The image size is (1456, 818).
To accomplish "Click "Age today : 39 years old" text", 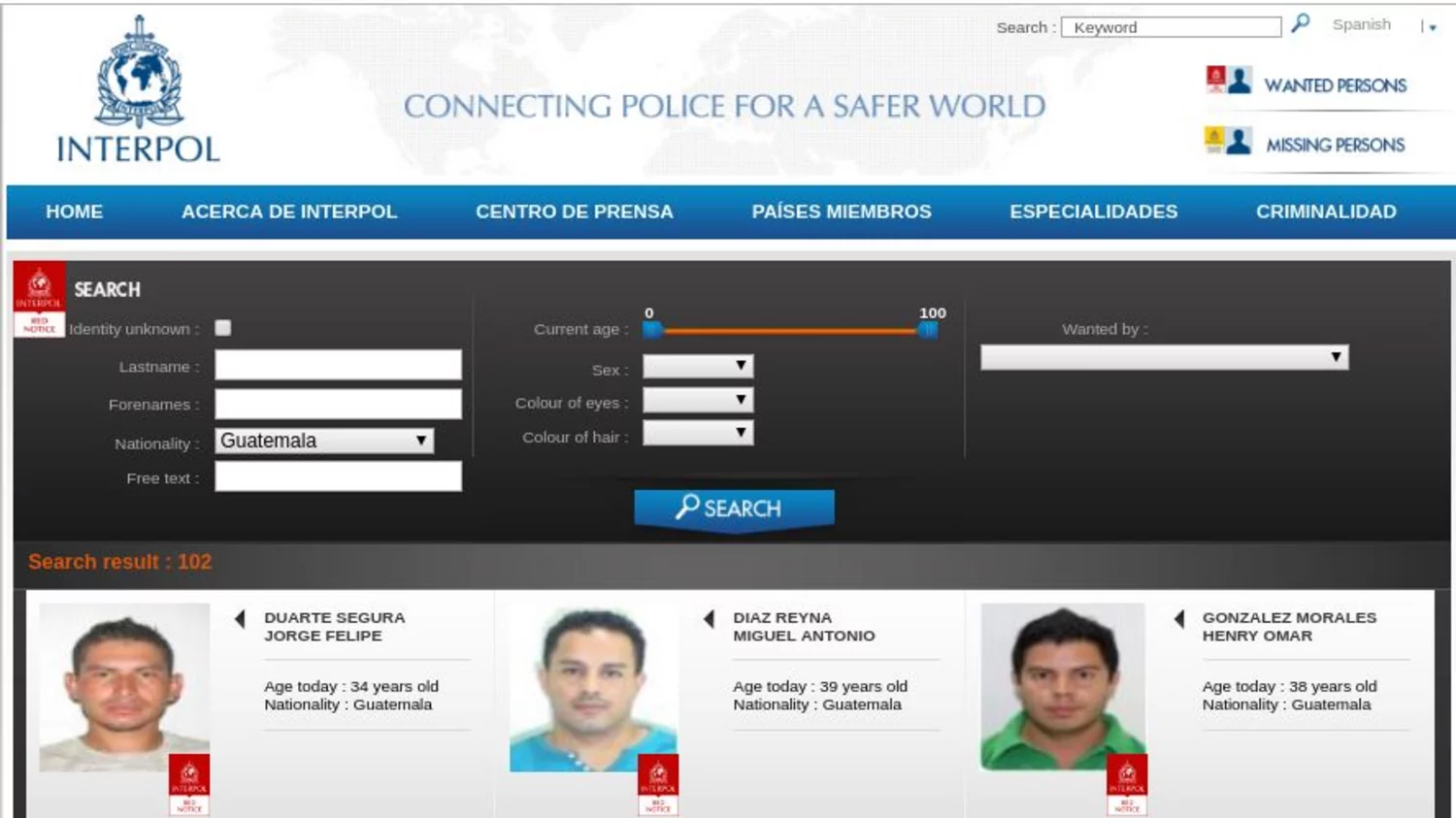I will pos(820,686).
